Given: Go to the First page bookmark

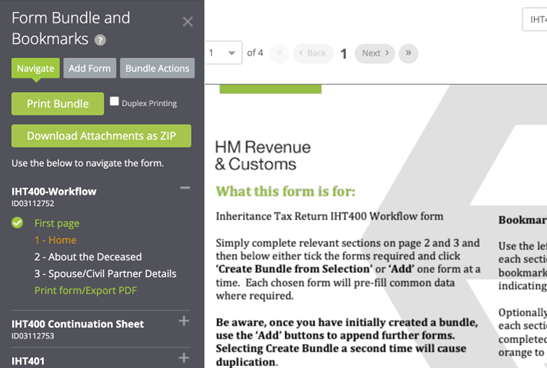Looking at the screenshot, I should pyautogui.click(x=57, y=223).
